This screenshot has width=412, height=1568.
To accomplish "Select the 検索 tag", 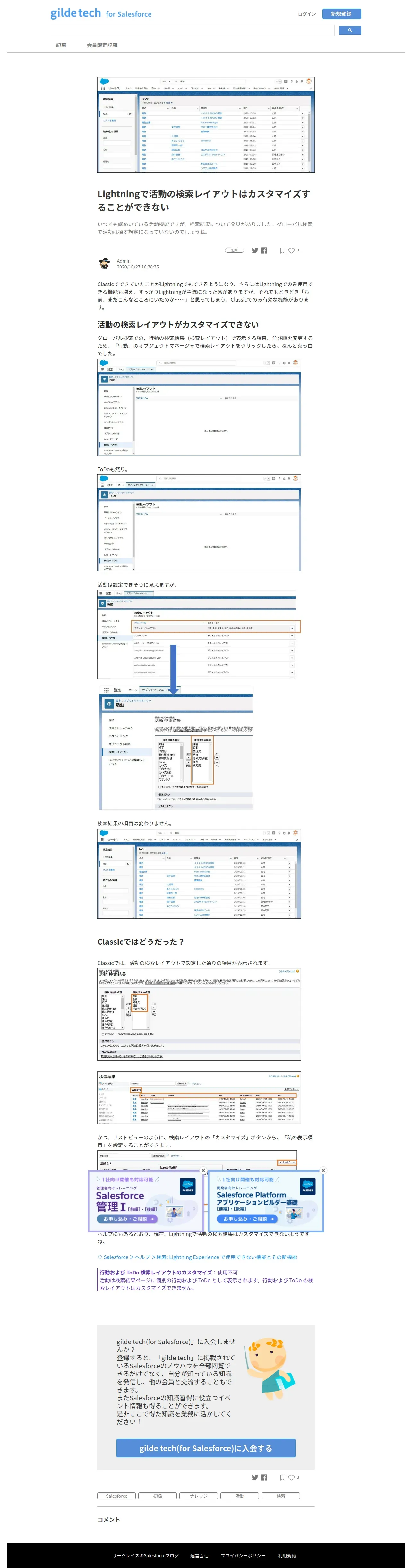I will 280,1496.
